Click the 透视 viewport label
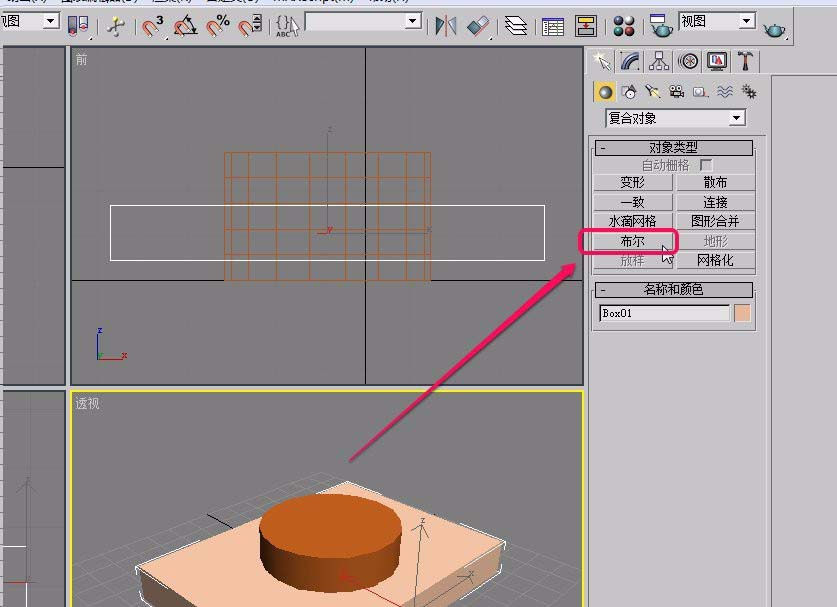The image size is (837, 607). tap(87, 404)
